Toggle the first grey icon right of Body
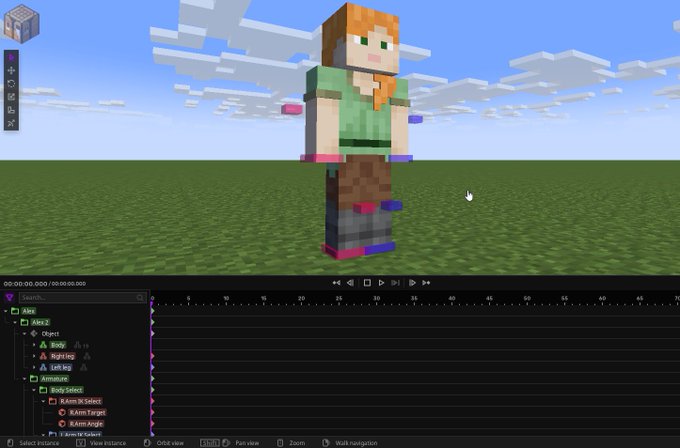 coord(77,345)
